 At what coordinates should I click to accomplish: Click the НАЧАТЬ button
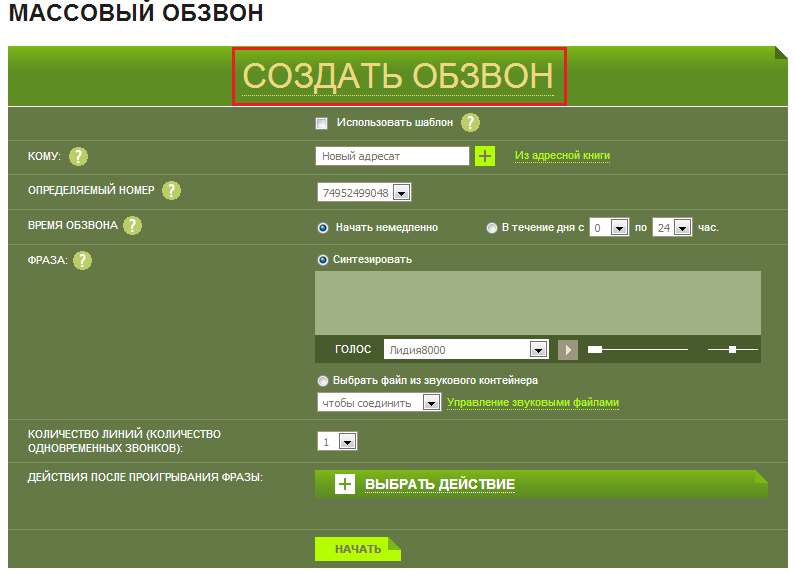[357, 549]
